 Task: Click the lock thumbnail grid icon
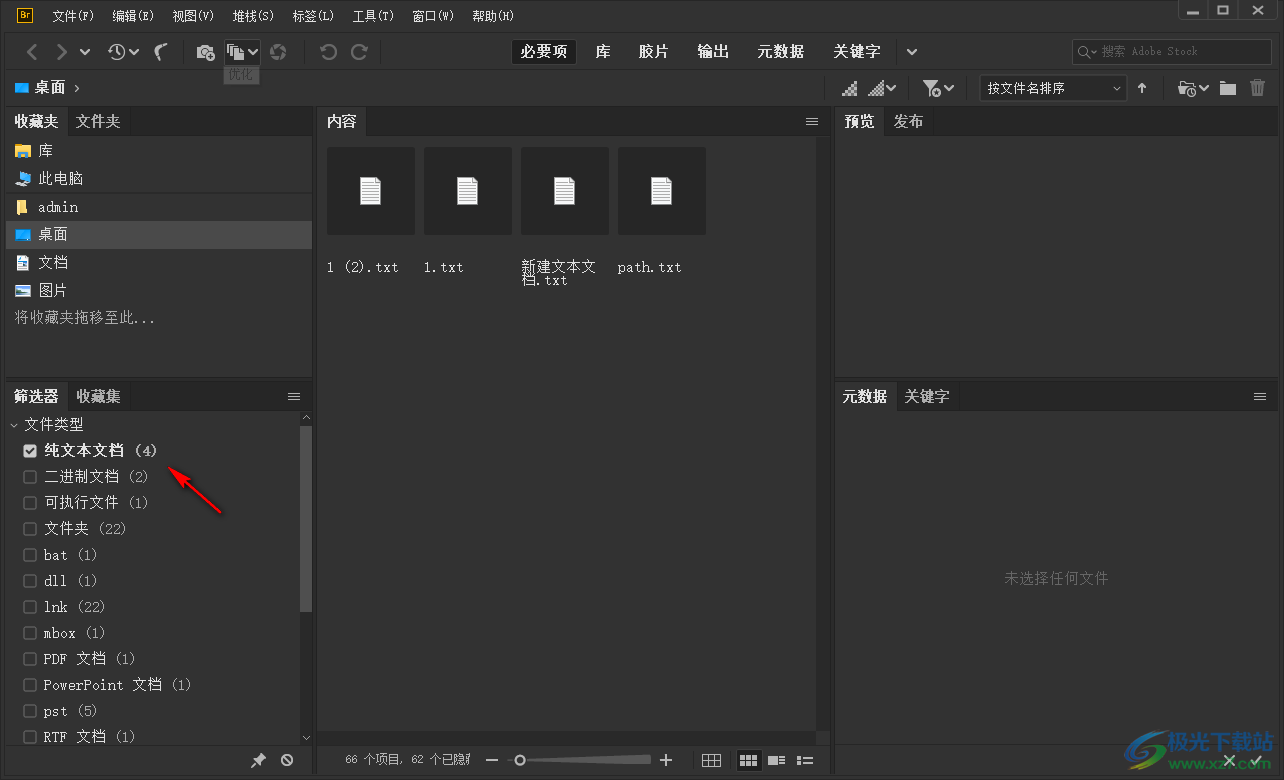coord(711,760)
